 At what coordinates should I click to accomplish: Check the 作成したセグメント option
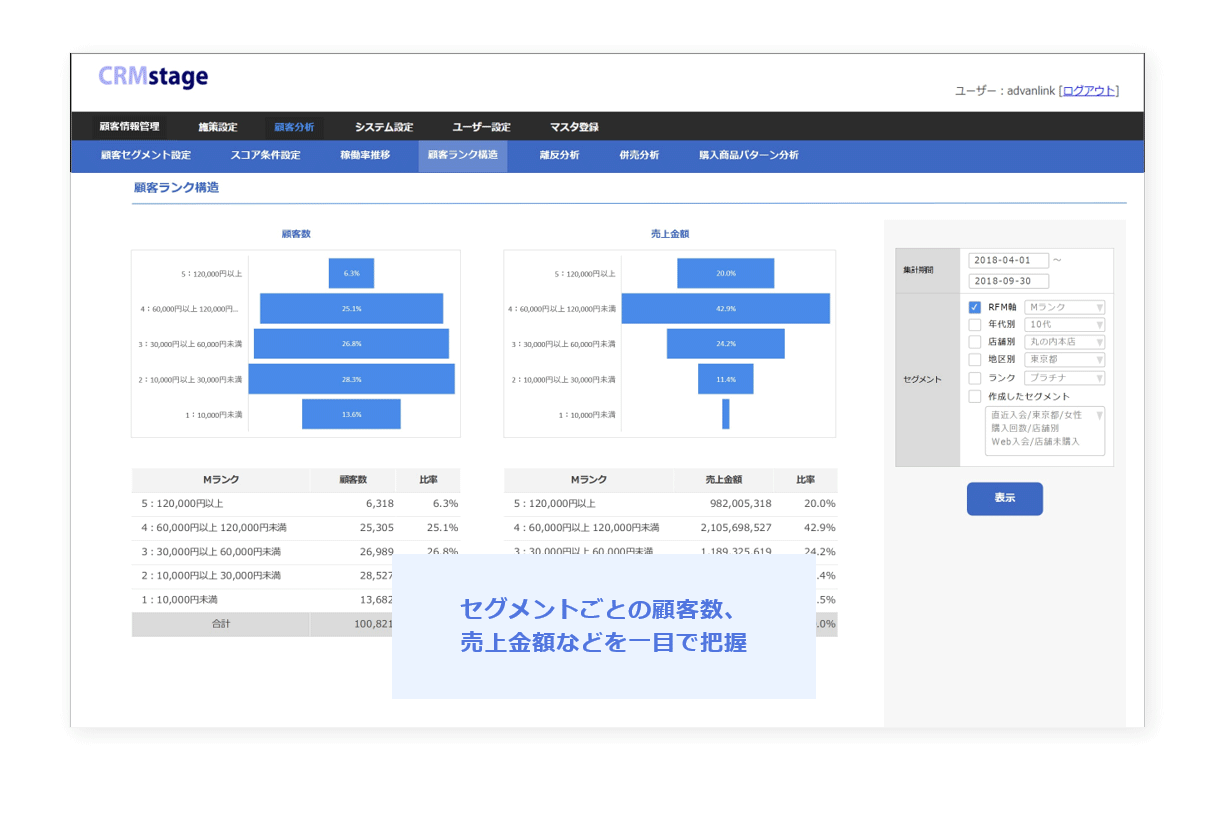975,396
